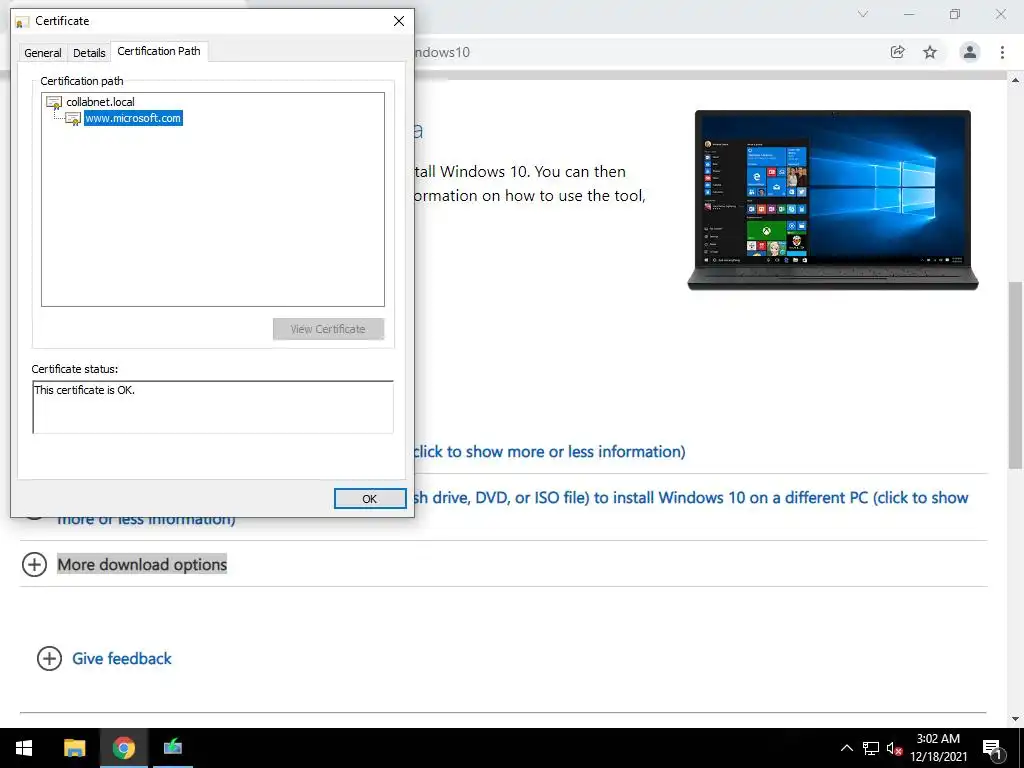Viewport: 1024px width, 768px height.
Task: Open the Chrome profile avatar
Action: click(x=970, y=52)
